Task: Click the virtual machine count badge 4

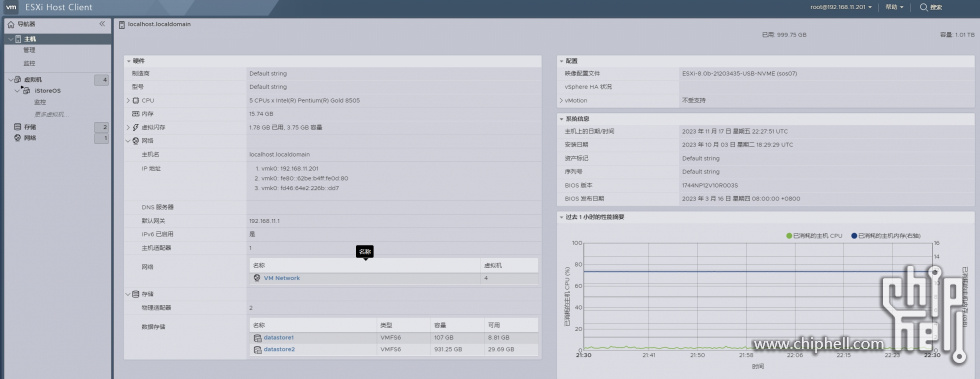Action: coord(101,80)
